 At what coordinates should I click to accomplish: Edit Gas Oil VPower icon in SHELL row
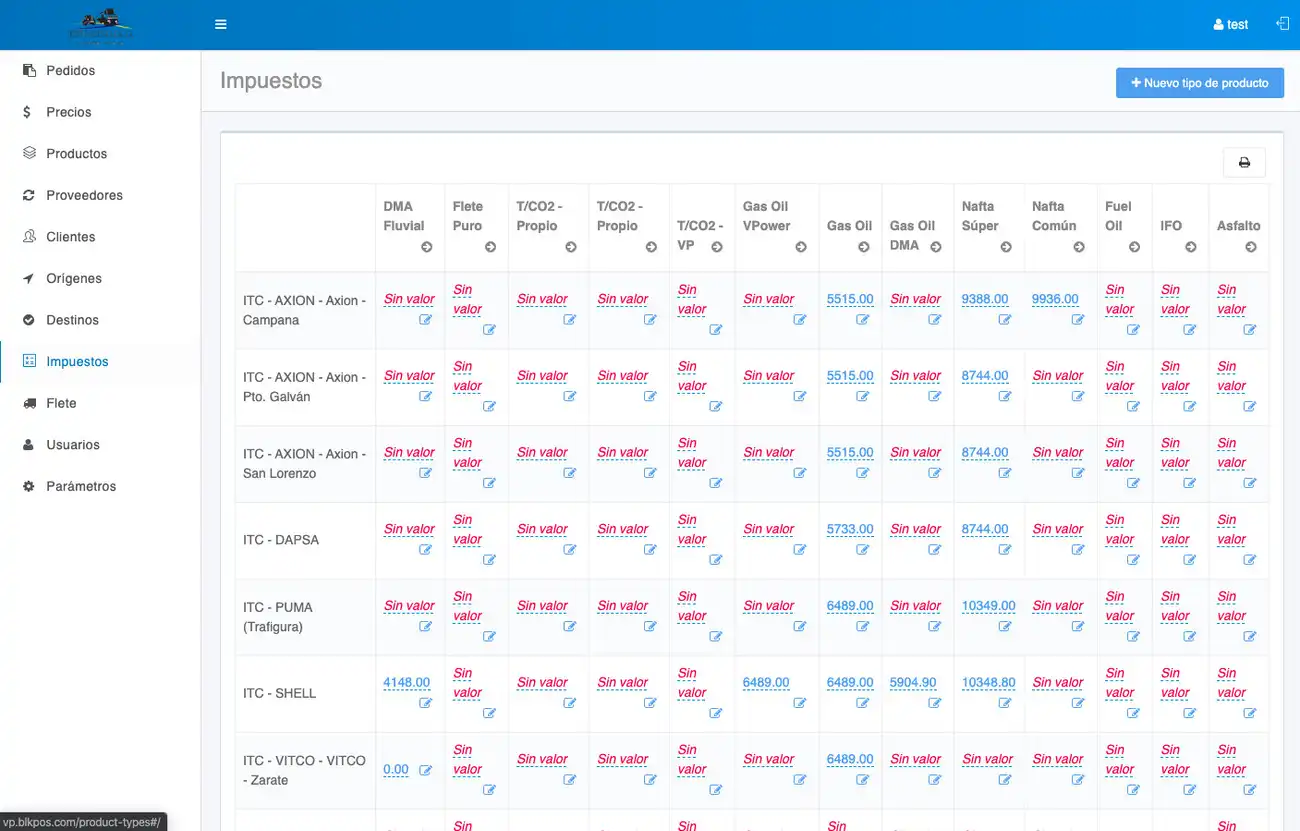pos(800,703)
